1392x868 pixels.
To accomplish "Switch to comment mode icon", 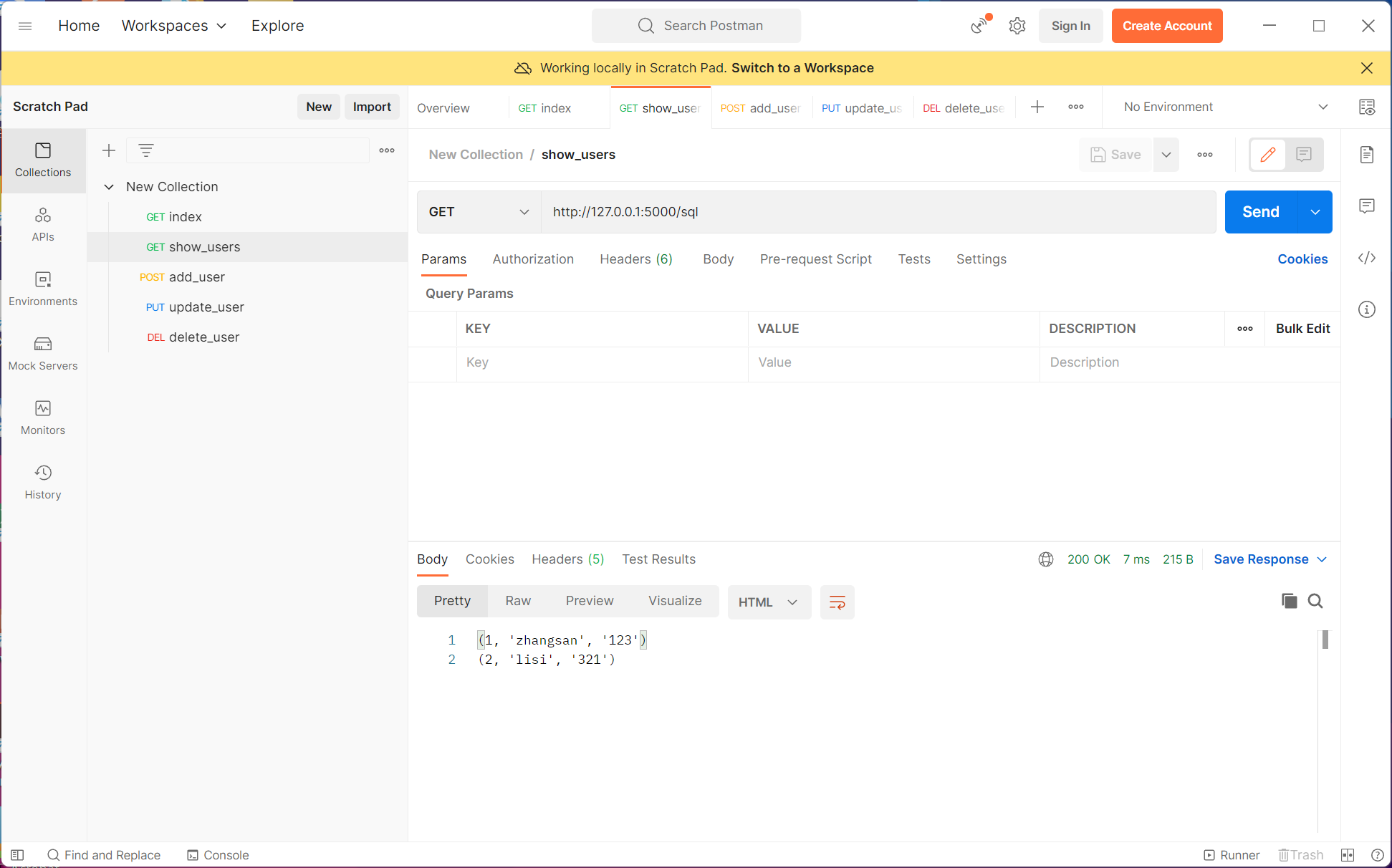I will click(1304, 155).
